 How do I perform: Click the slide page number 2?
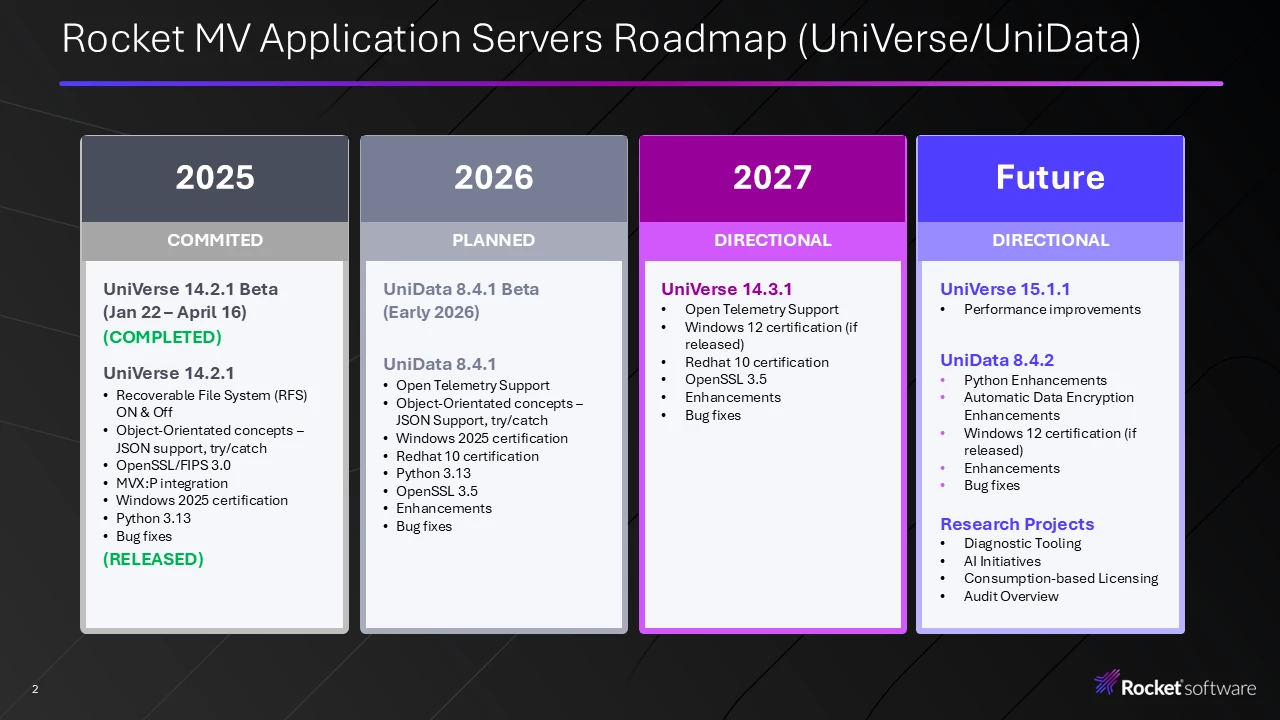pos(35,689)
